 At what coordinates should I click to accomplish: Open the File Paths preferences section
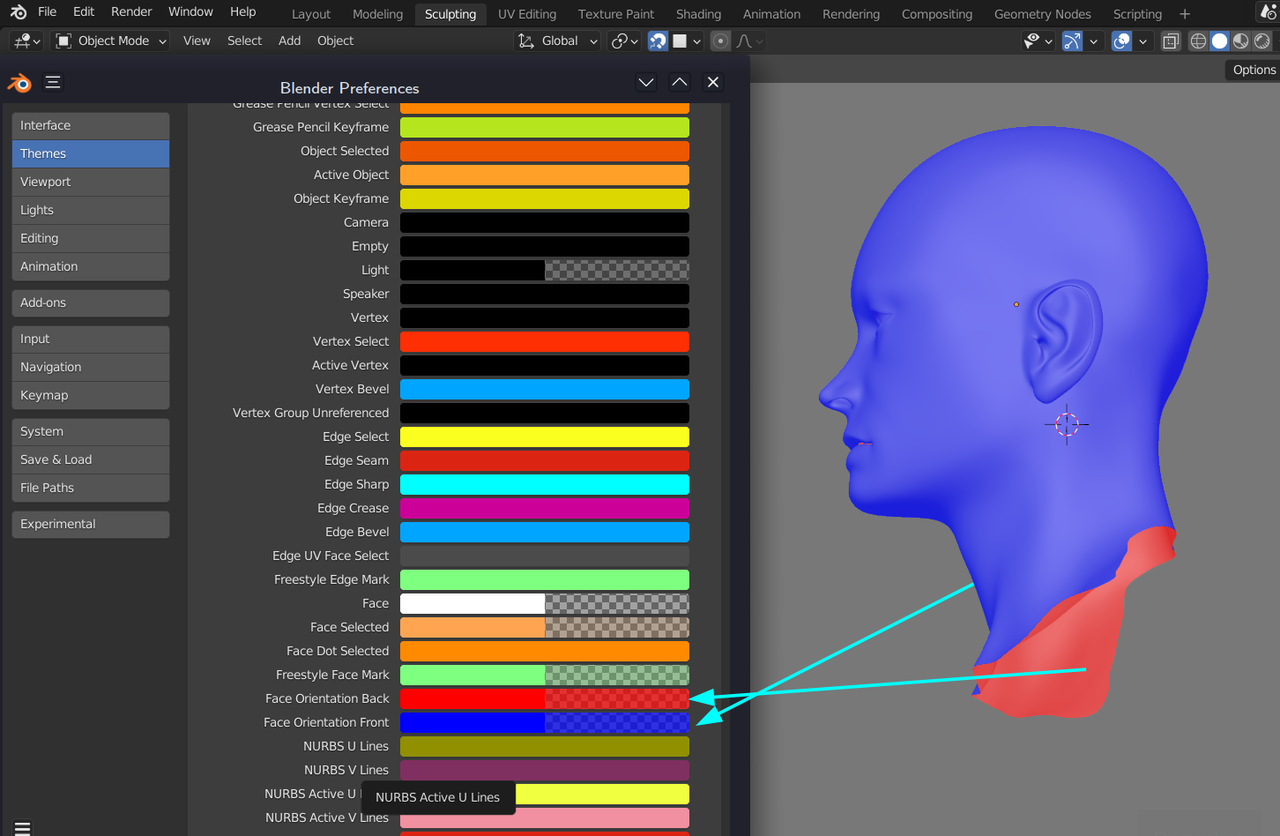[x=91, y=488]
